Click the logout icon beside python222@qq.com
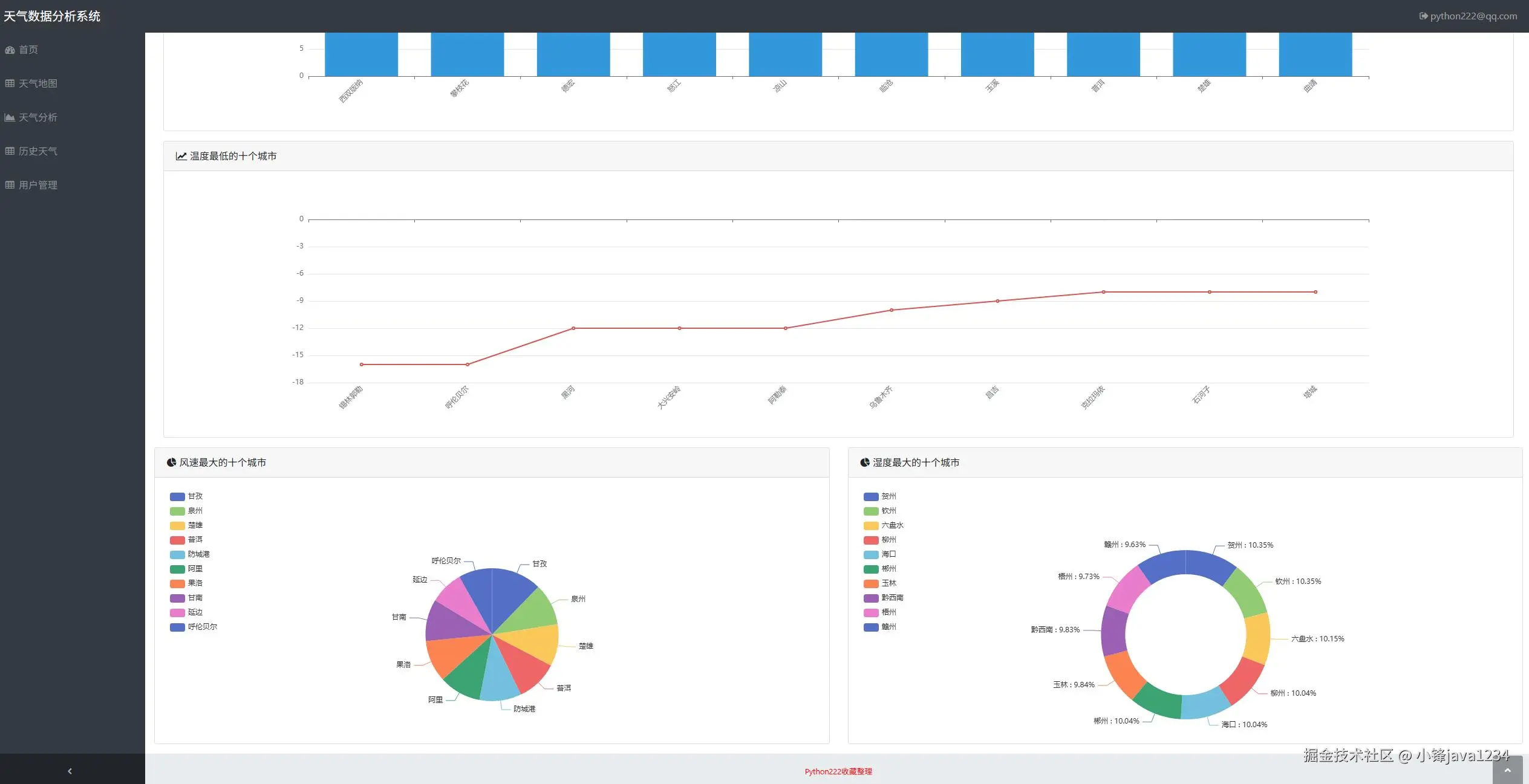The height and width of the screenshot is (784, 1529). pos(1423,16)
